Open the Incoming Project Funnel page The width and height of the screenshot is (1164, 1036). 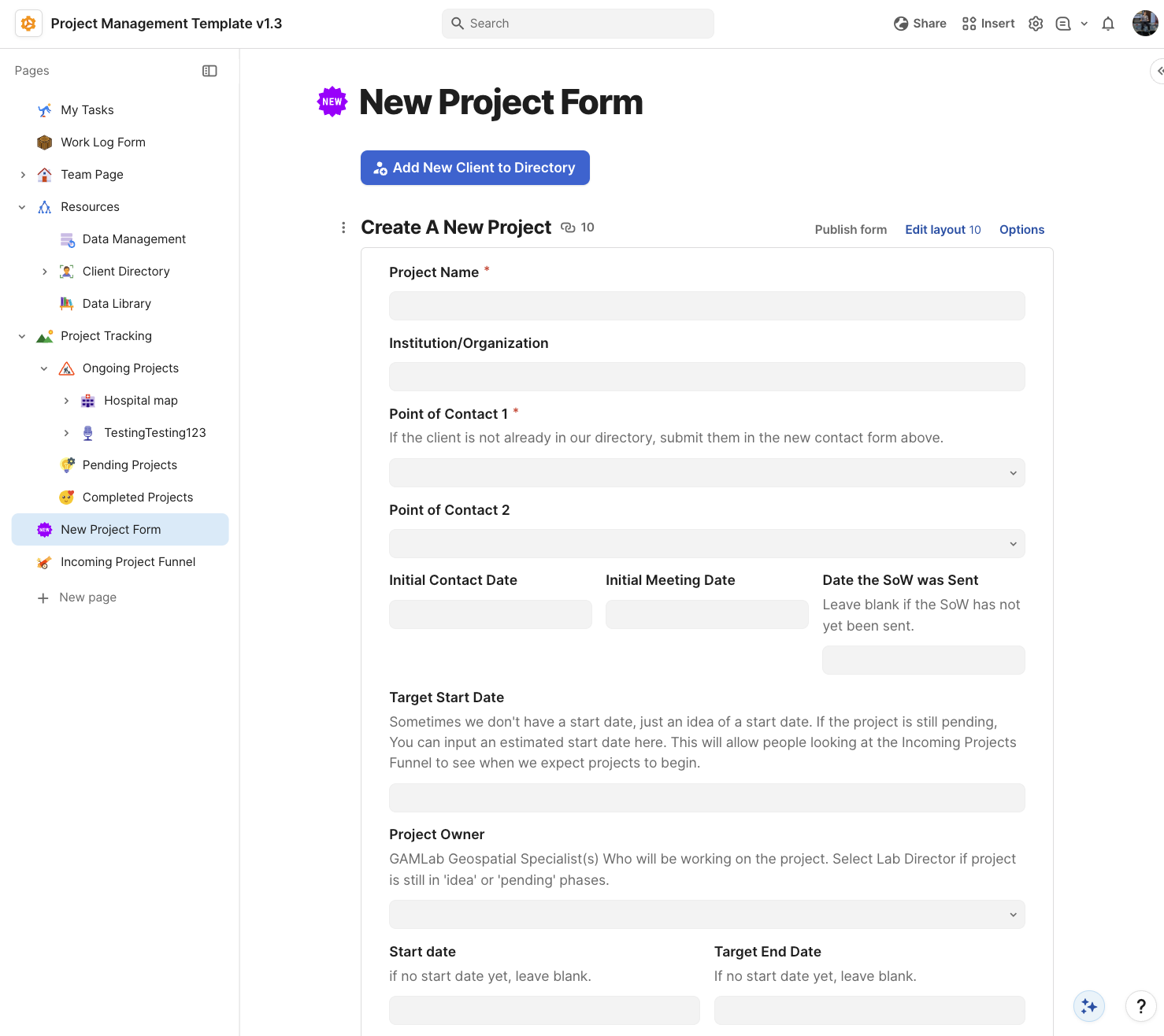pos(128,561)
